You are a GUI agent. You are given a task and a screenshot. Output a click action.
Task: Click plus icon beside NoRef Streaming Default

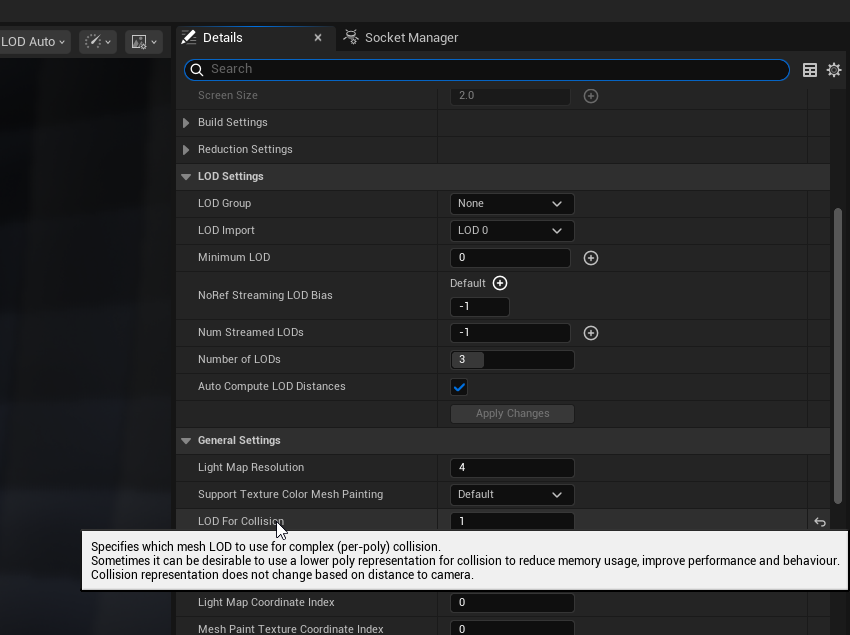[x=500, y=283]
